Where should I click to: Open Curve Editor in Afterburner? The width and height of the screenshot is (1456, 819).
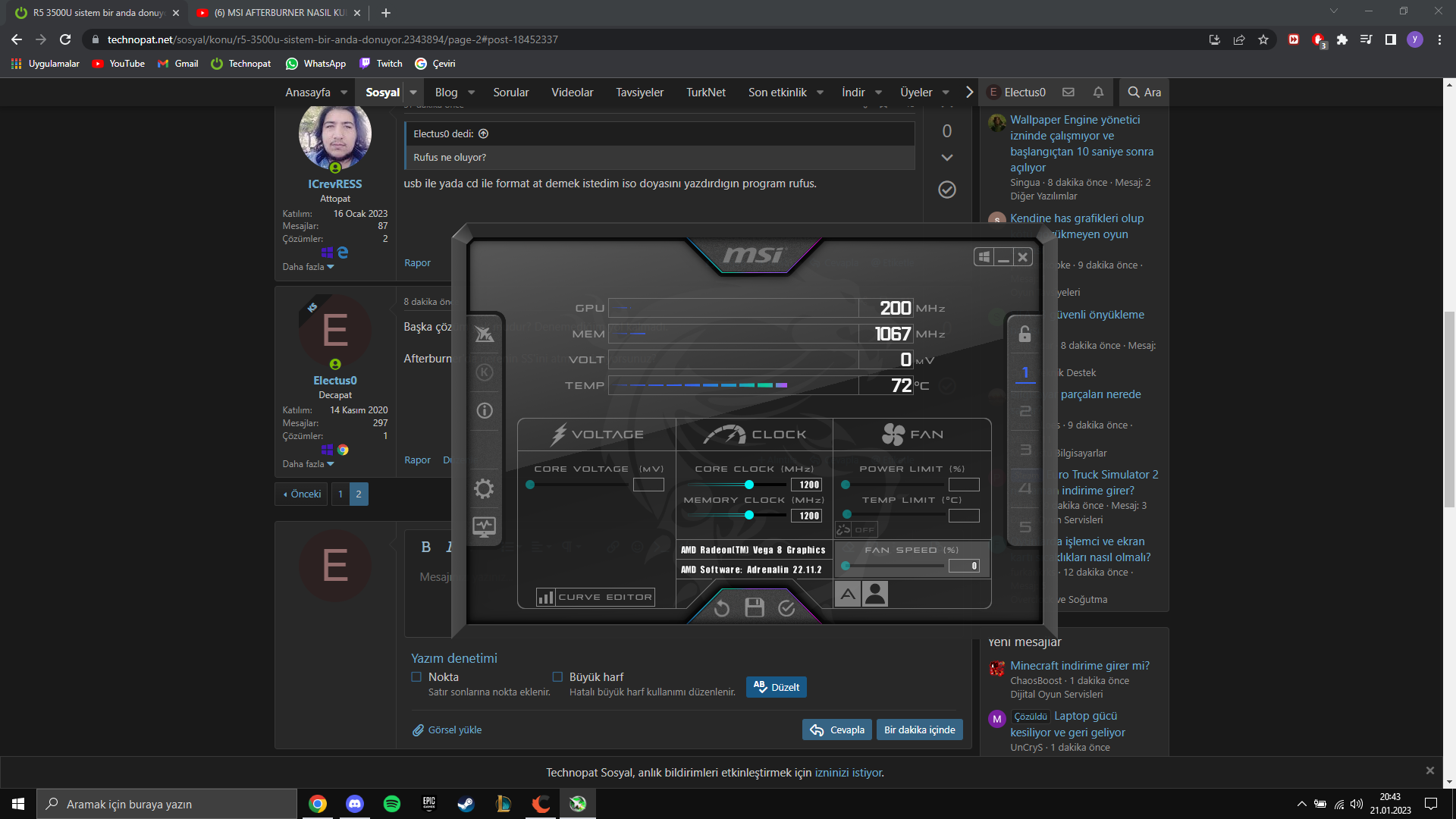pos(596,598)
